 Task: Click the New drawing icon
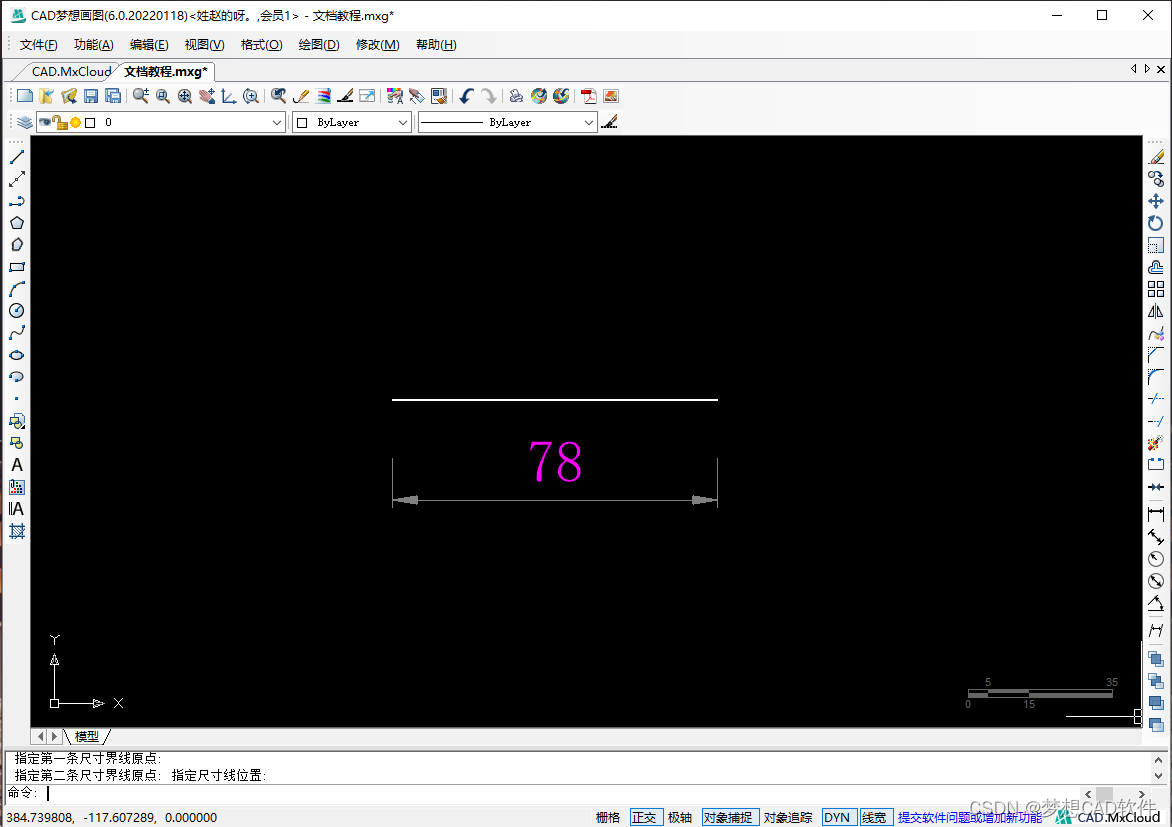[25, 96]
